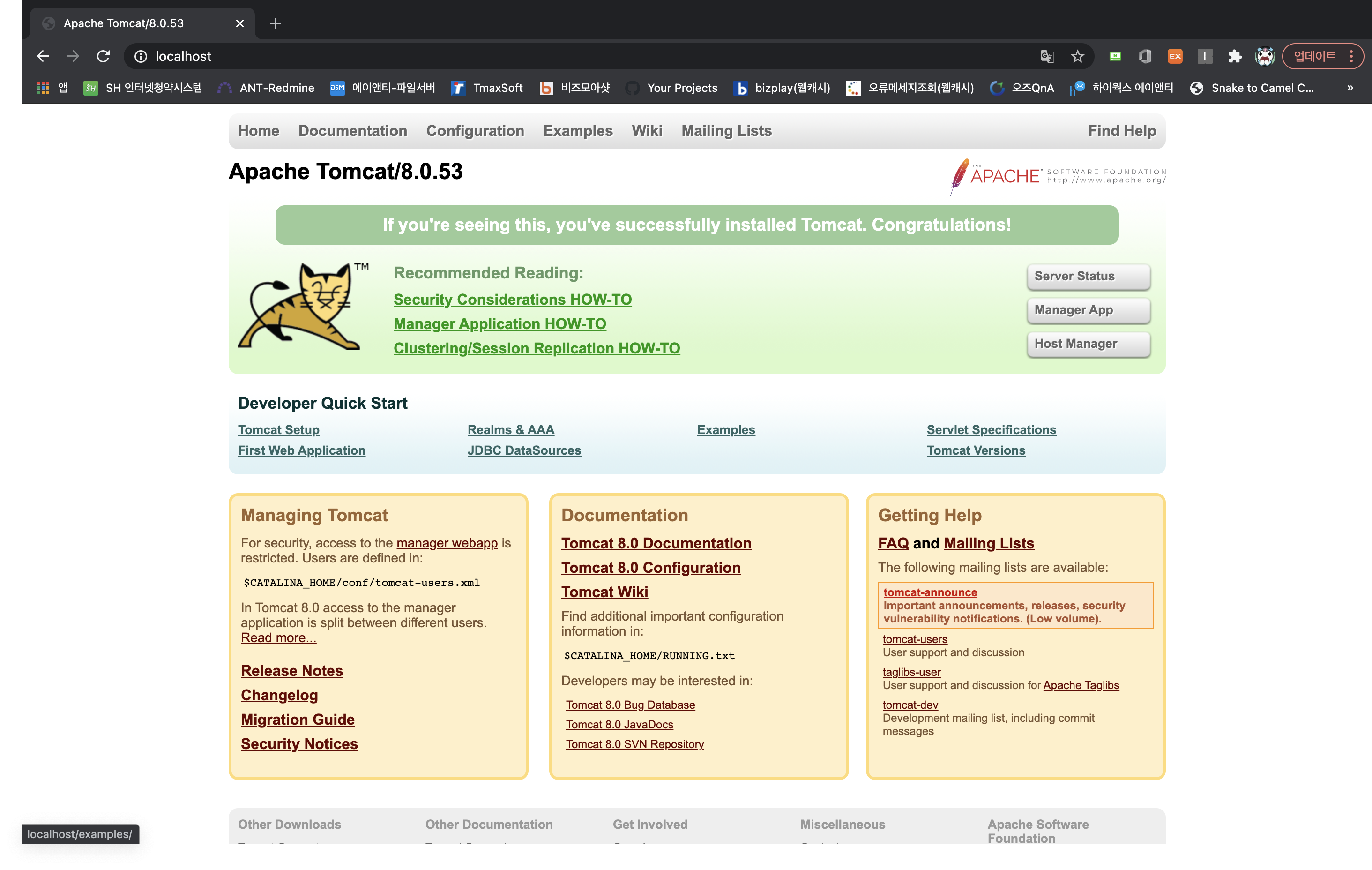Open the Configuration navigation item
The image size is (1372, 870).
coord(475,131)
